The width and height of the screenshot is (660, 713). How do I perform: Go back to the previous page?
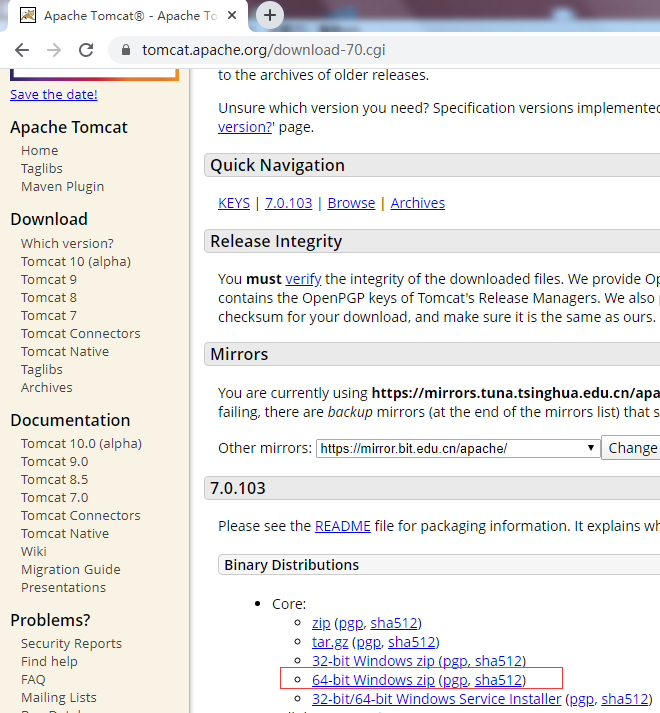[x=22, y=50]
